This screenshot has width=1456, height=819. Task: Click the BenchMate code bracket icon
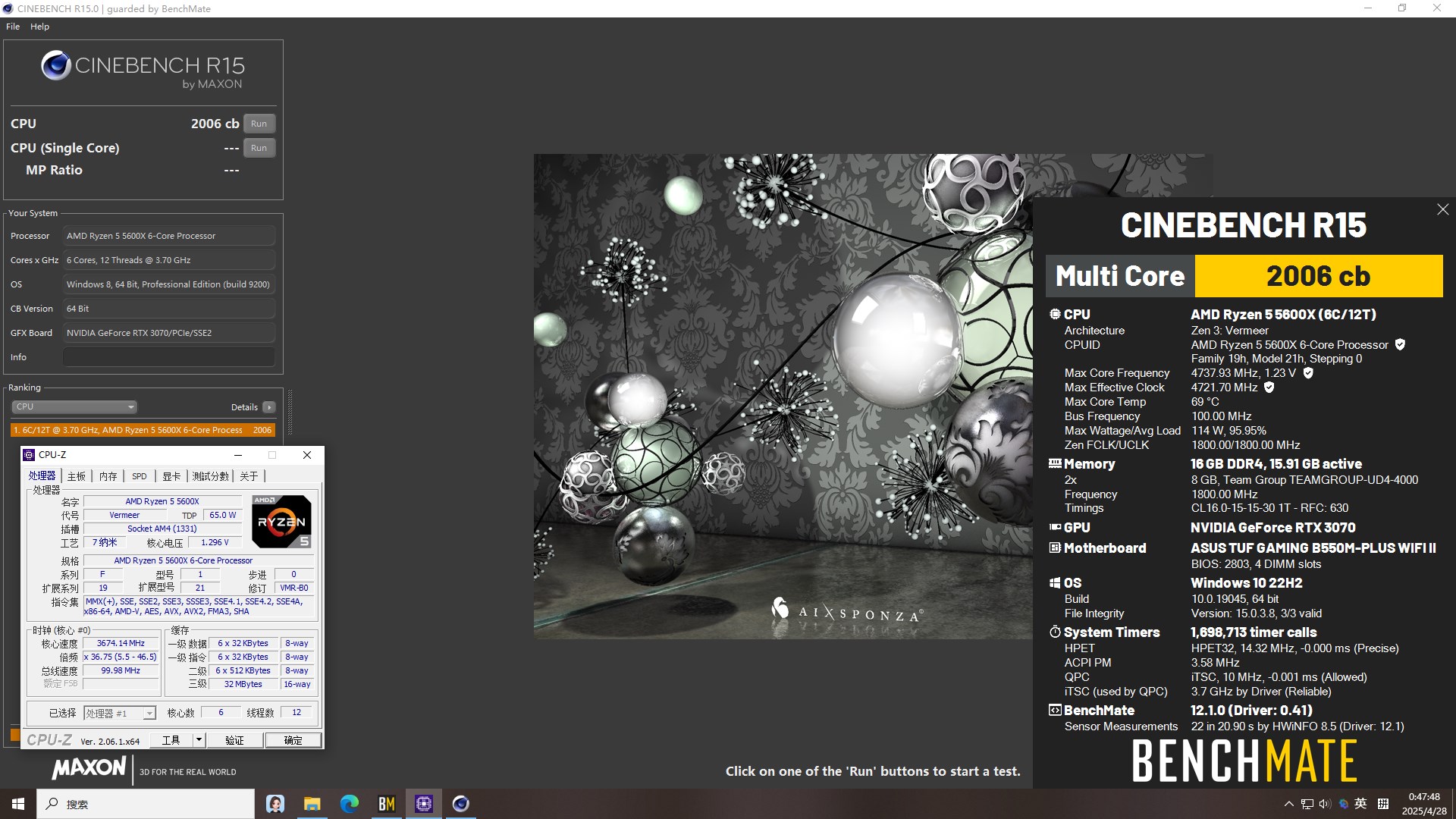[x=1055, y=710]
